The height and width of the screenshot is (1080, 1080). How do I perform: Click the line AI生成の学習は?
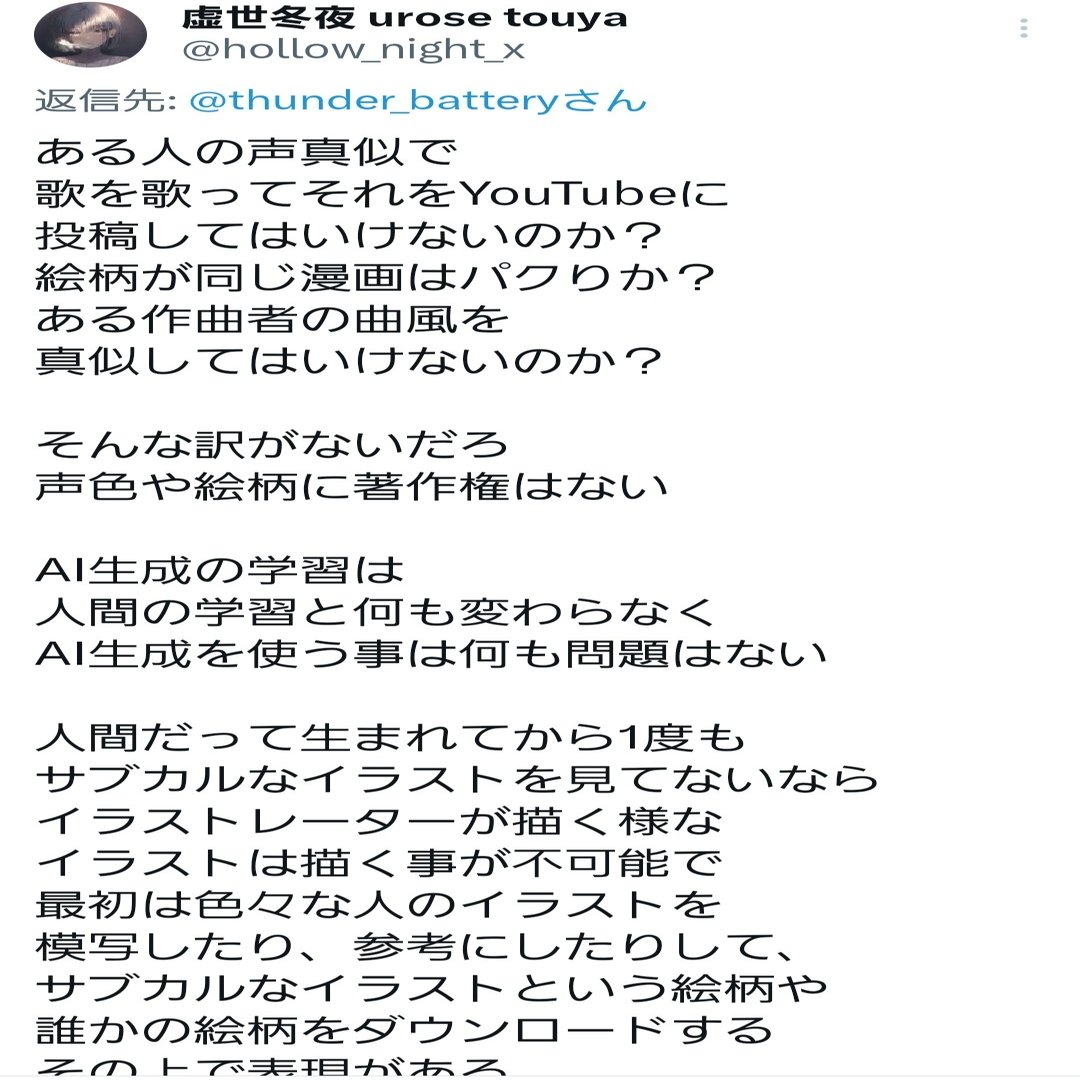pos(220,570)
